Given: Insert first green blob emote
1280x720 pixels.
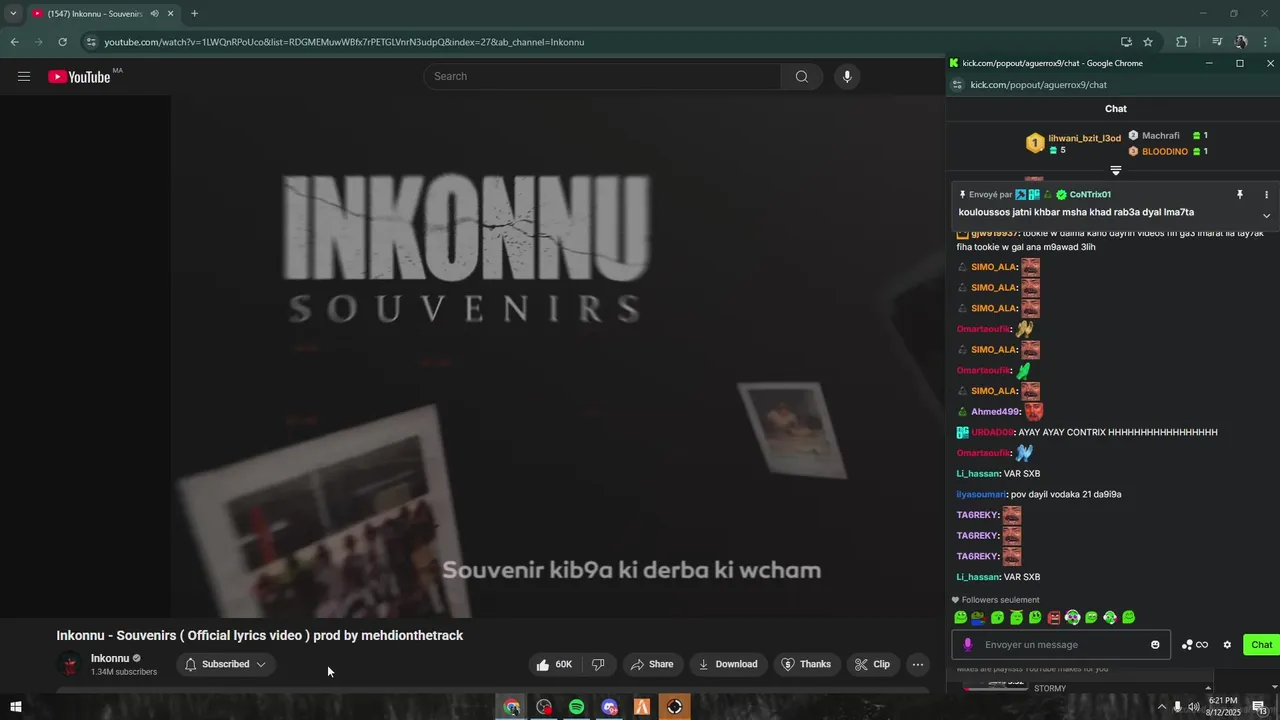Looking at the screenshot, I should [x=960, y=618].
